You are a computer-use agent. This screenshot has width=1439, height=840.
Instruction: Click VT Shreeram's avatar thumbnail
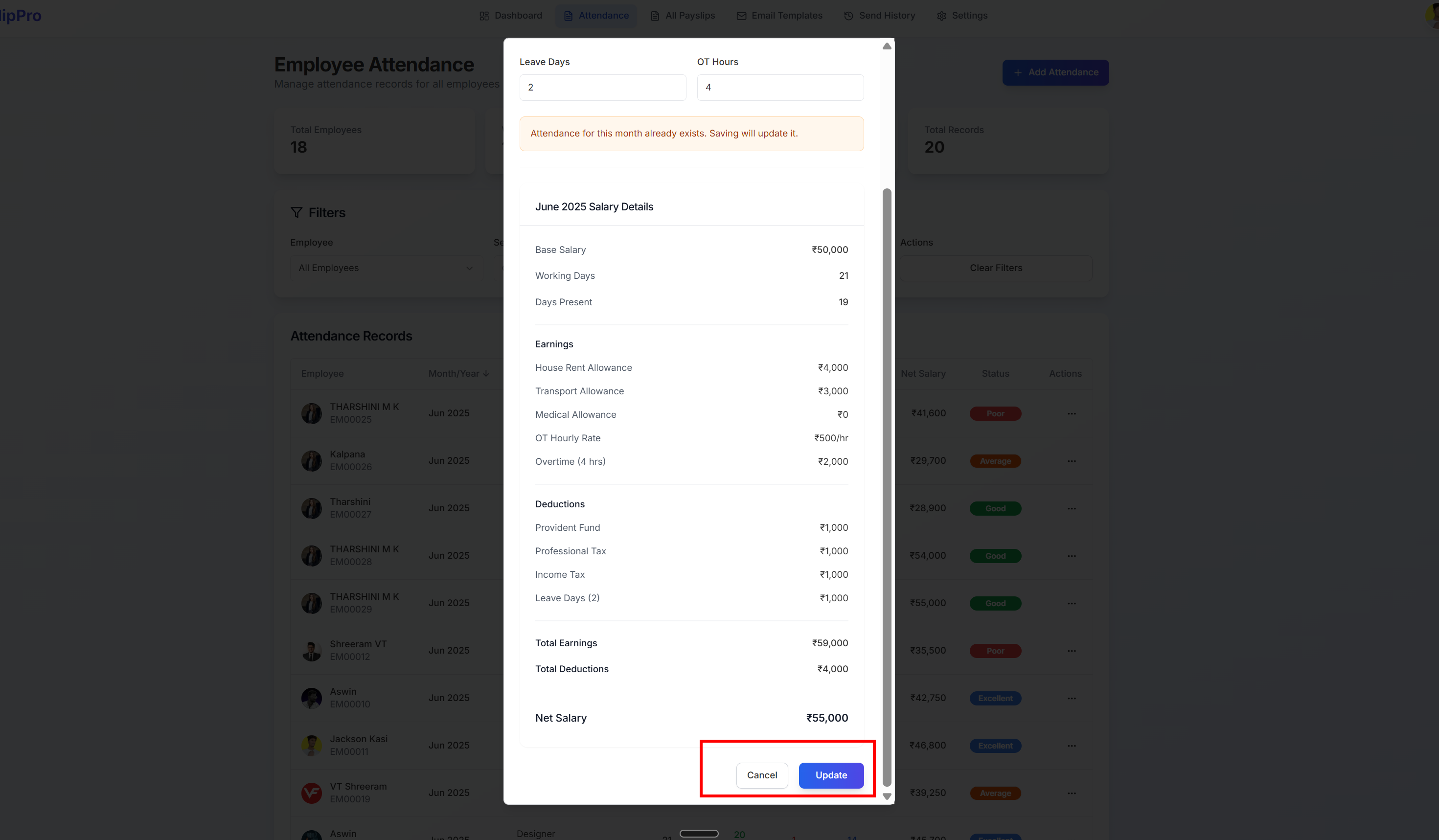coord(311,793)
